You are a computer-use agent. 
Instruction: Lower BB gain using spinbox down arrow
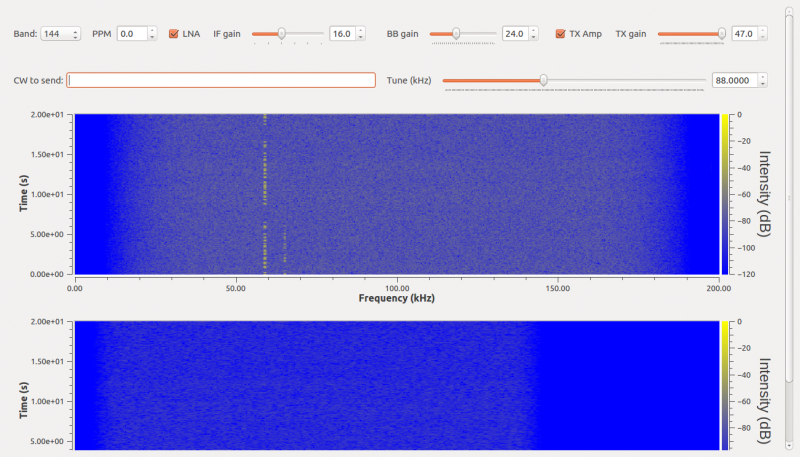point(534,37)
